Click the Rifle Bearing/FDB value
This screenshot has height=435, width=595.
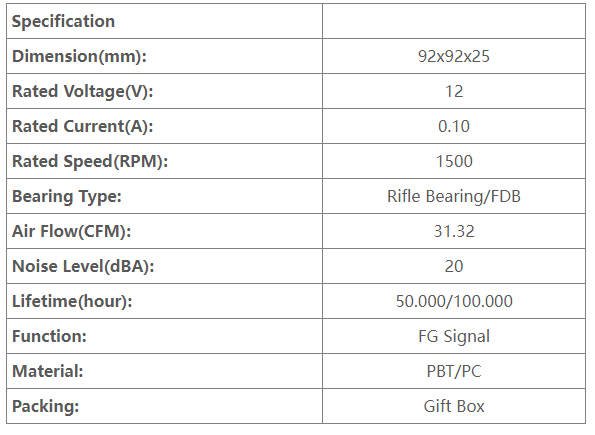[x=454, y=197]
